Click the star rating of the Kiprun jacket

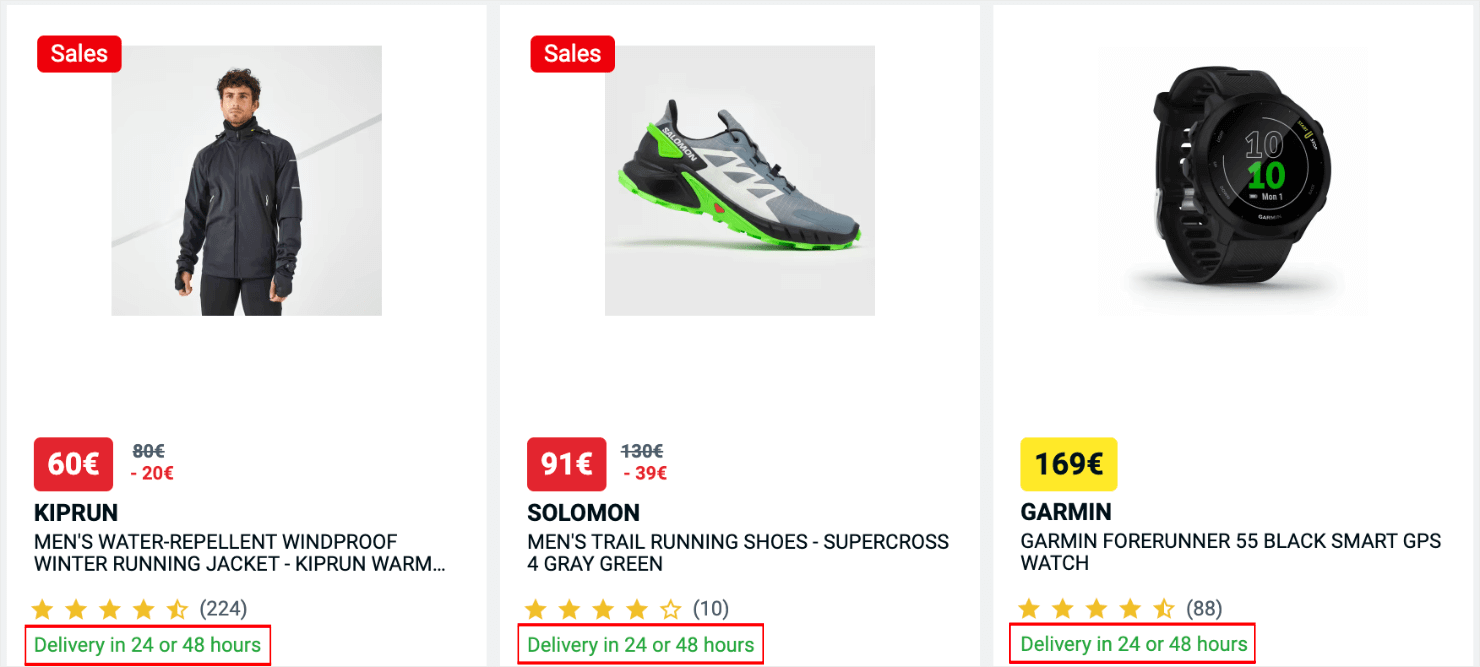109,609
